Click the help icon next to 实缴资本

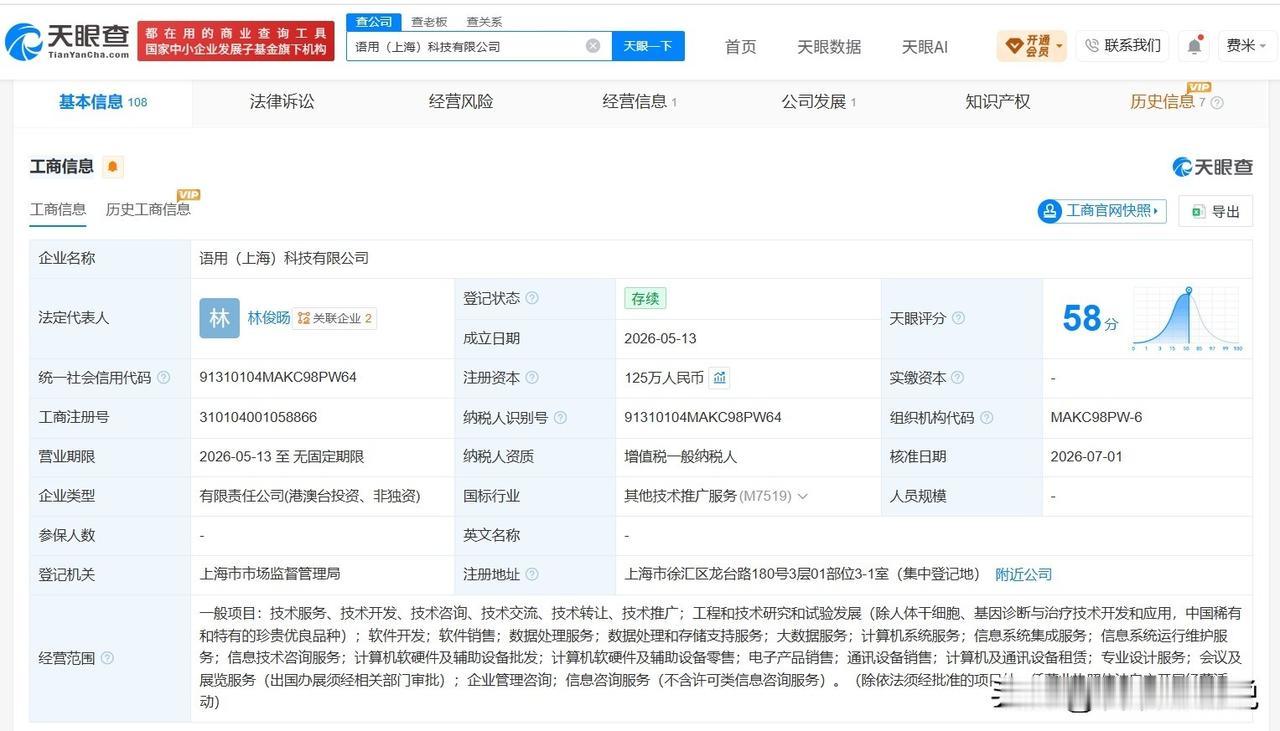point(958,378)
